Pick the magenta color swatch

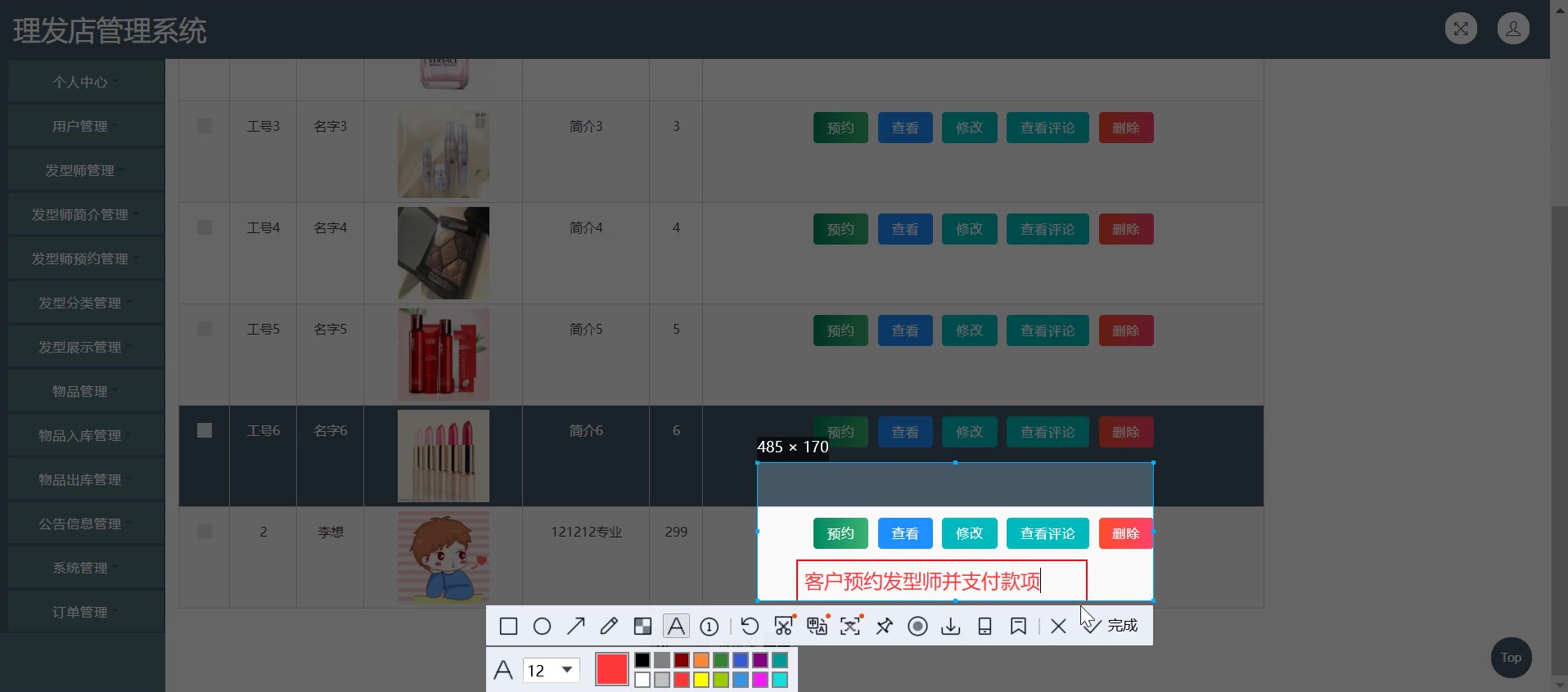pyautogui.click(x=760, y=680)
